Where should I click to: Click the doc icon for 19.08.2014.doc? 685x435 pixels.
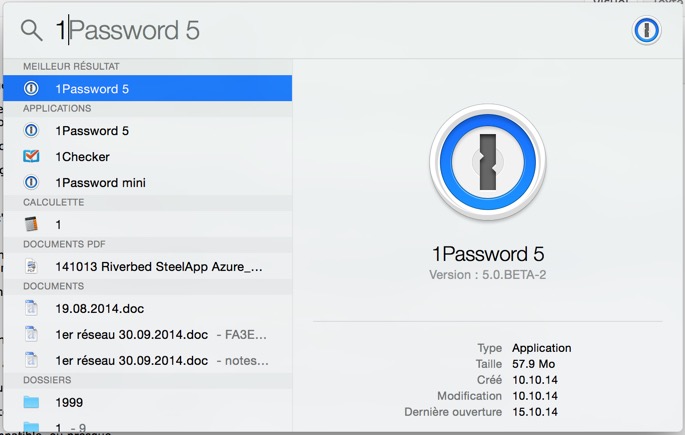(31, 308)
